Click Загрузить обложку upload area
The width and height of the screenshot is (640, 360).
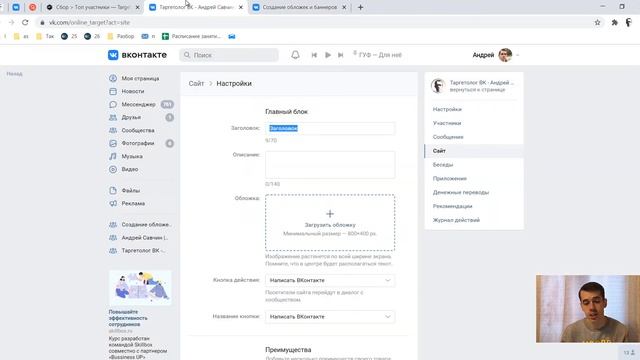tap(330, 222)
